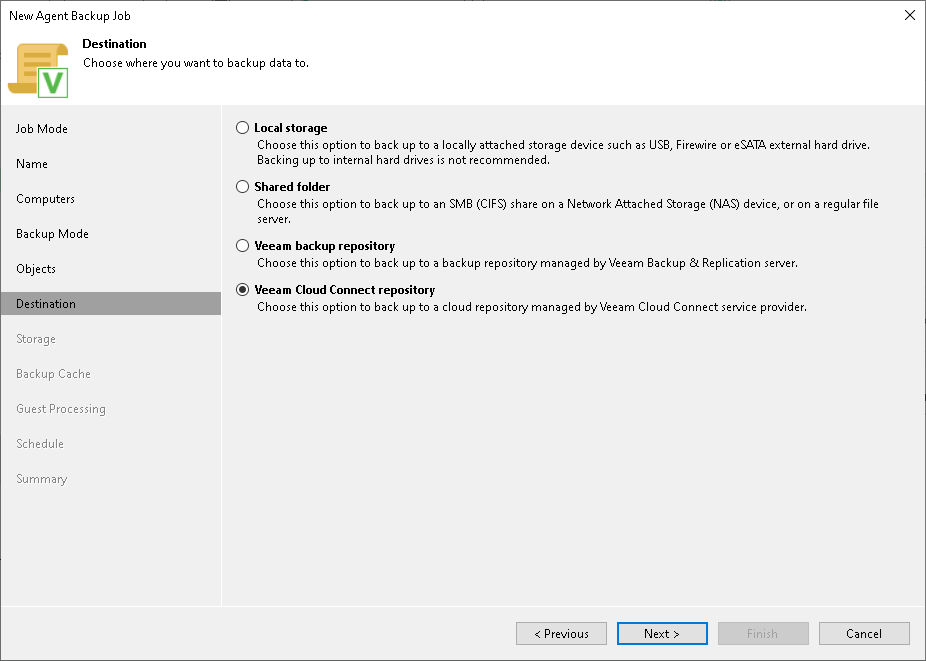The height and width of the screenshot is (661, 926).
Task: Open the Summary step
Action: point(41,478)
